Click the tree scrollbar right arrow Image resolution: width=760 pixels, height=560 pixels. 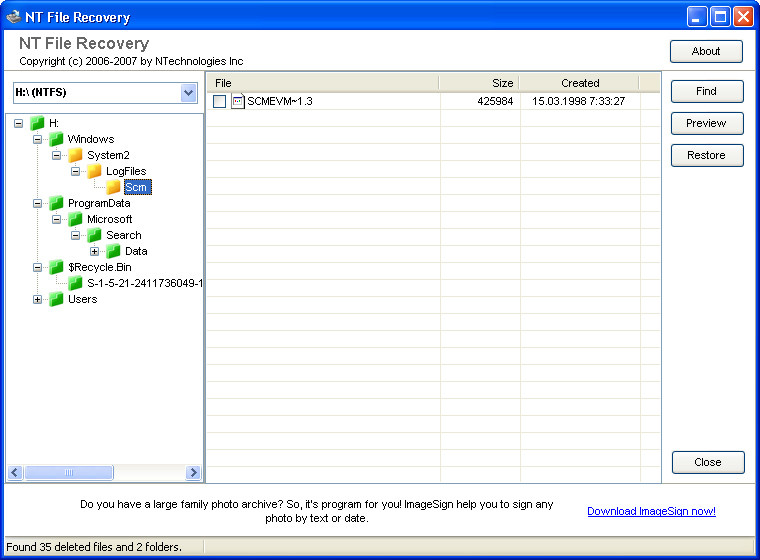[193, 472]
